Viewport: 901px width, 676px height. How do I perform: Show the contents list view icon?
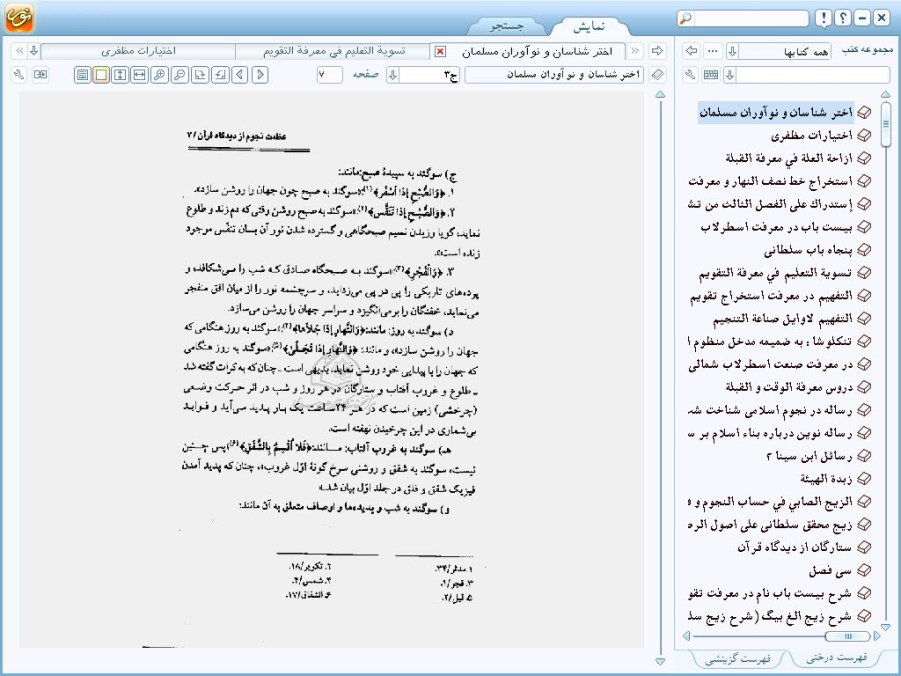[x=83, y=75]
